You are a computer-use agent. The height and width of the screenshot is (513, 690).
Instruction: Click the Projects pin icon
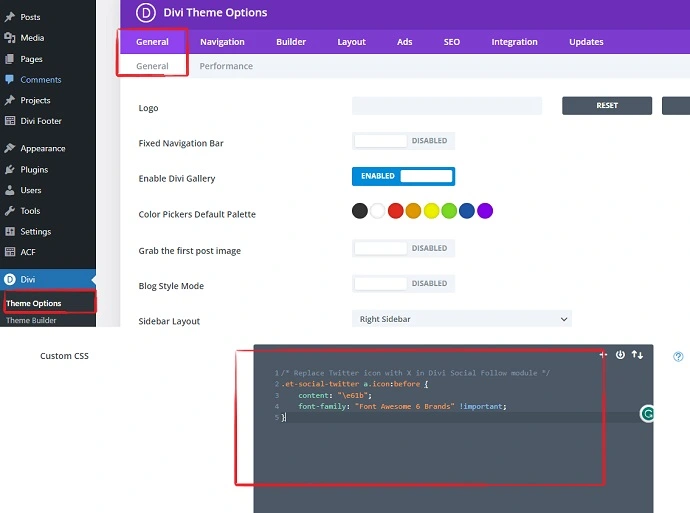click(10, 100)
